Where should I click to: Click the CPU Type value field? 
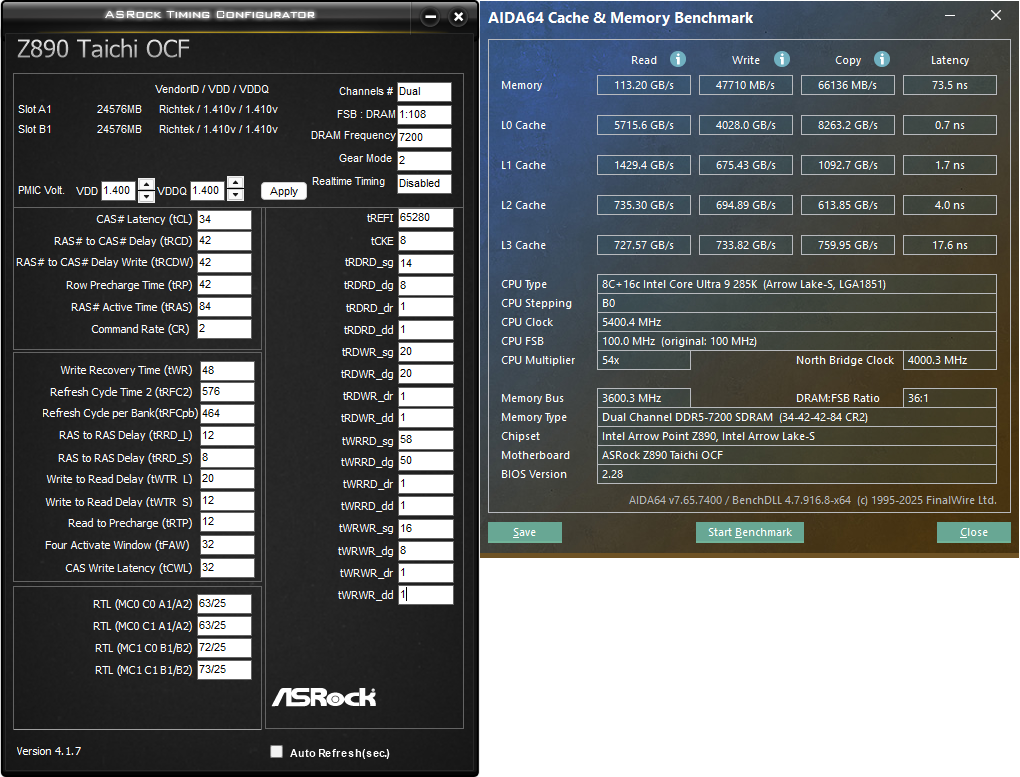797,284
